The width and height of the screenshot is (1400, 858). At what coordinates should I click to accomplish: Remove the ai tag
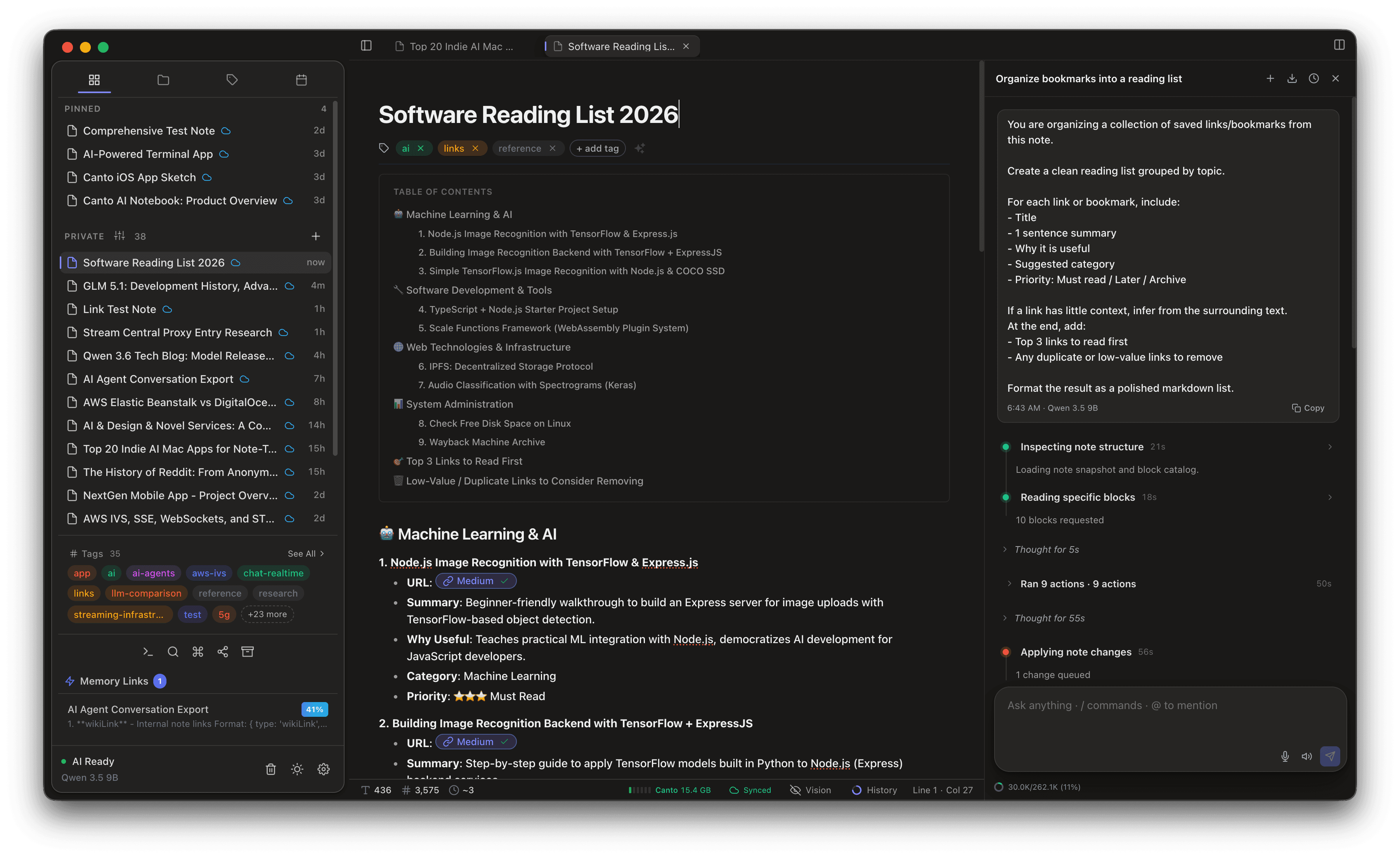421,148
